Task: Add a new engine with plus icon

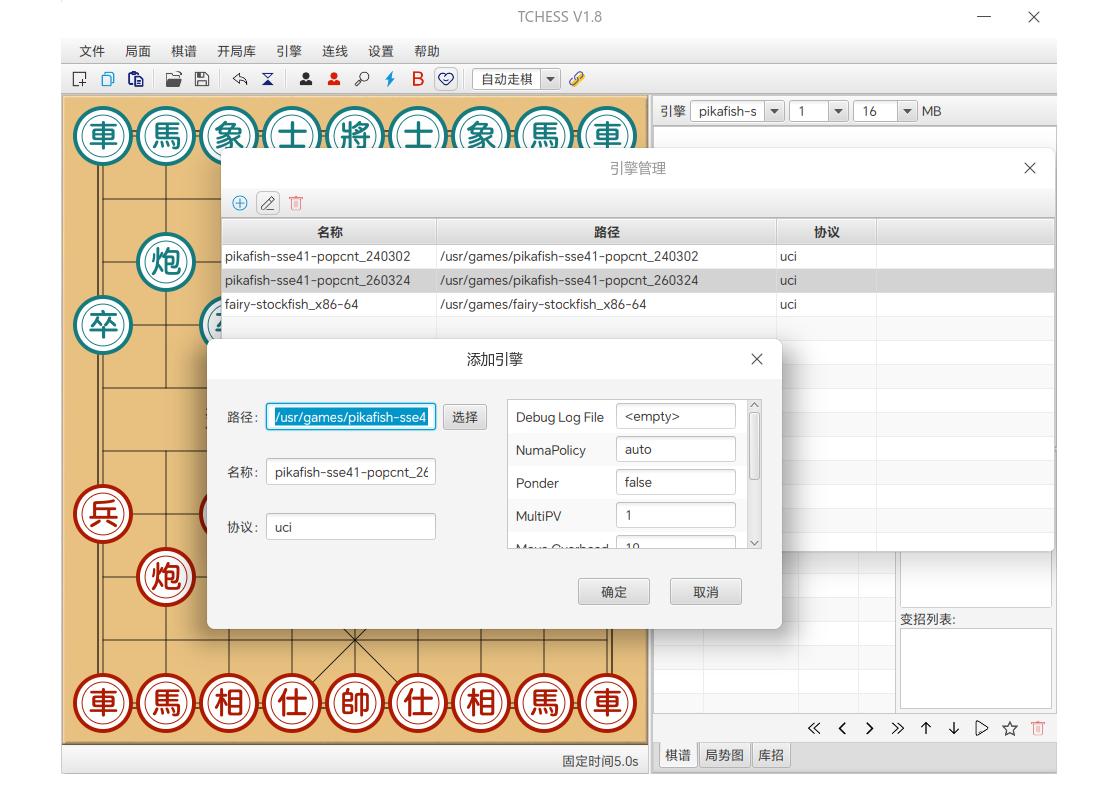Action: [240, 203]
